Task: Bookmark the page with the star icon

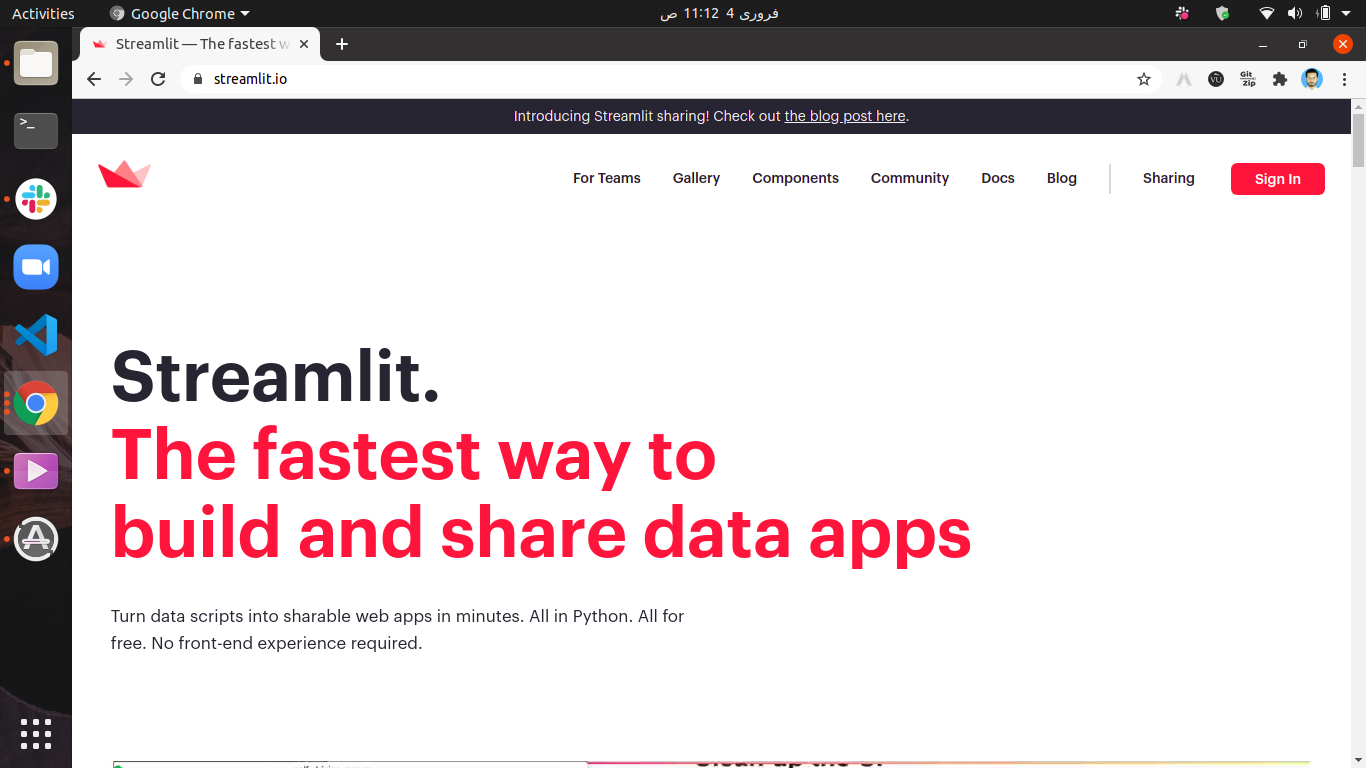Action: [x=1143, y=78]
